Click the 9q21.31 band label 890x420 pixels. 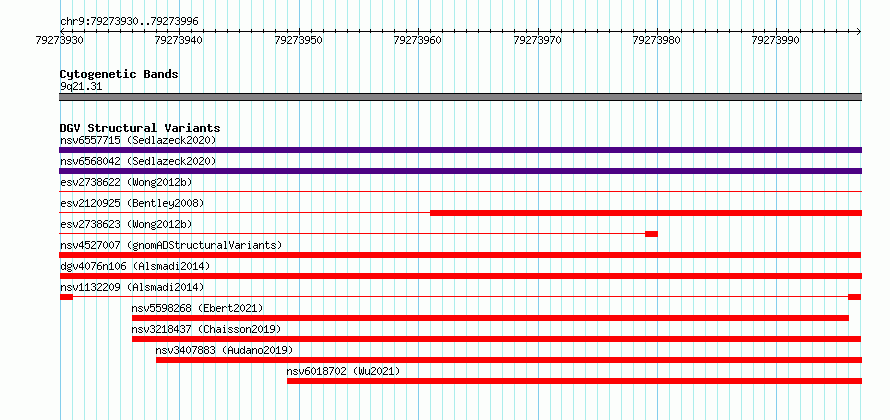pyautogui.click(x=81, y=87)
